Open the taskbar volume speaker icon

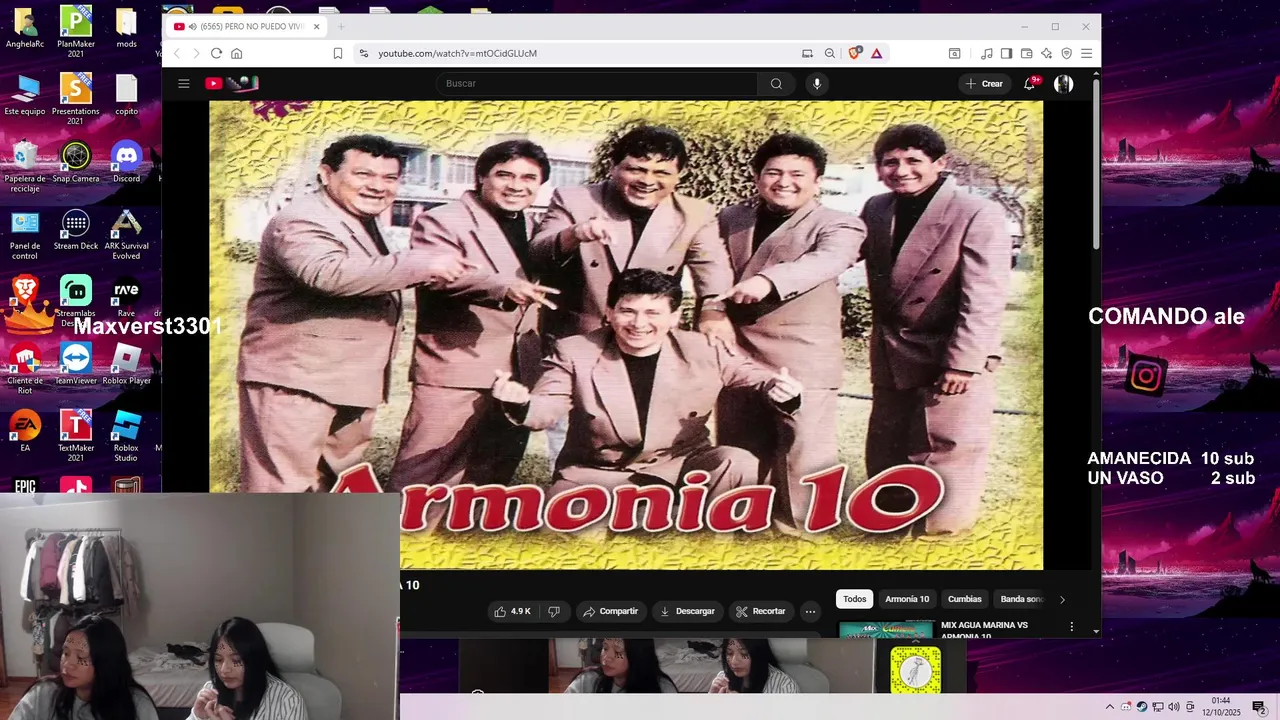point(1174,707)
